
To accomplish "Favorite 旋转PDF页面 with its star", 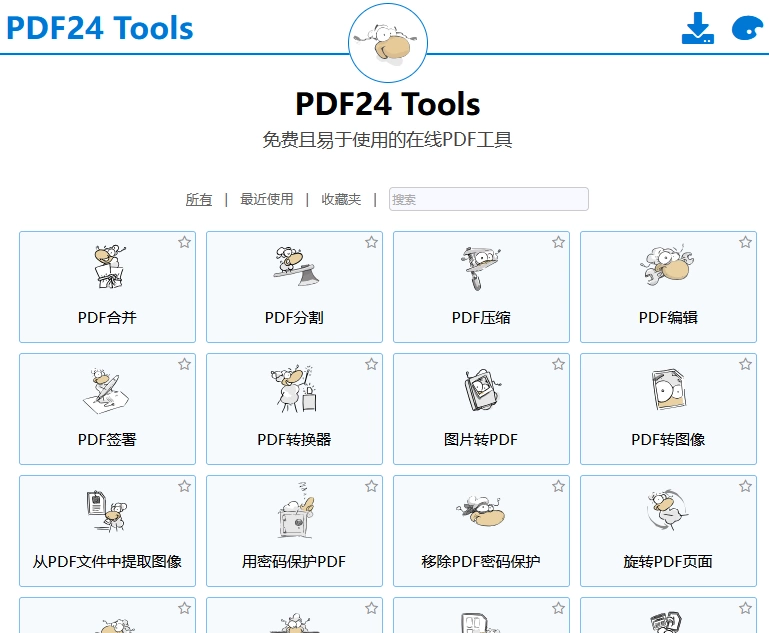I will click(x=745, y=486).
